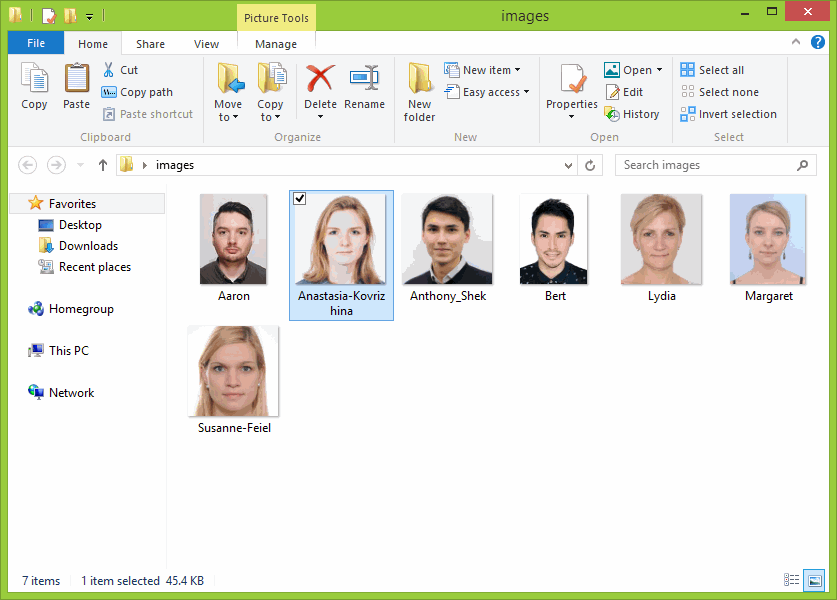Select the Aaron image thumbnail

pyautogui.click(x=233, y=239)
